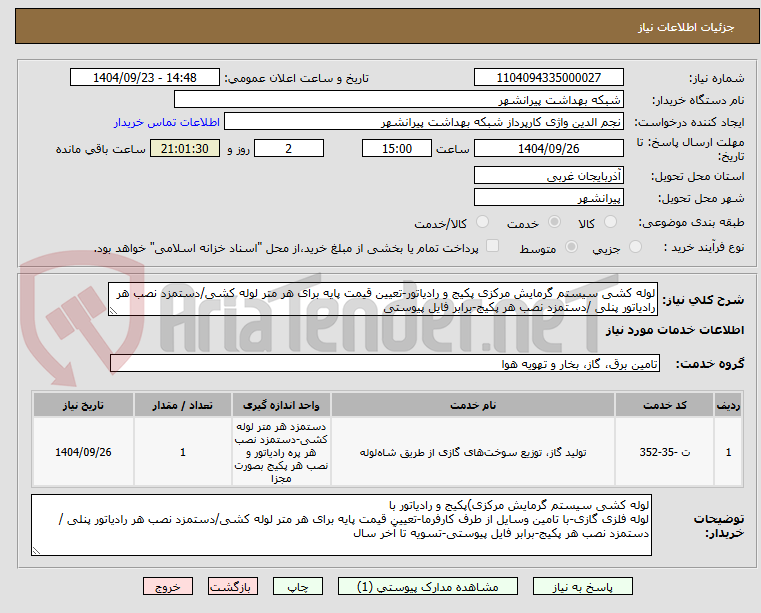Image resolution: width=761 pixels, height=613 pixels.
Task: Click table date cell 1404/09/26
Action: [83, 452]
